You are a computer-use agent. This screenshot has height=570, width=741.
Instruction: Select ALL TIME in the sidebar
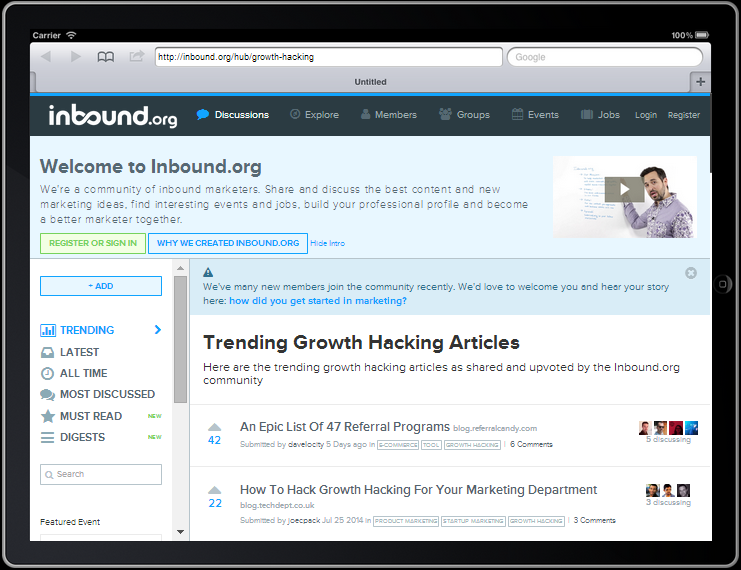pyautogui.click(x=84, y=373)
